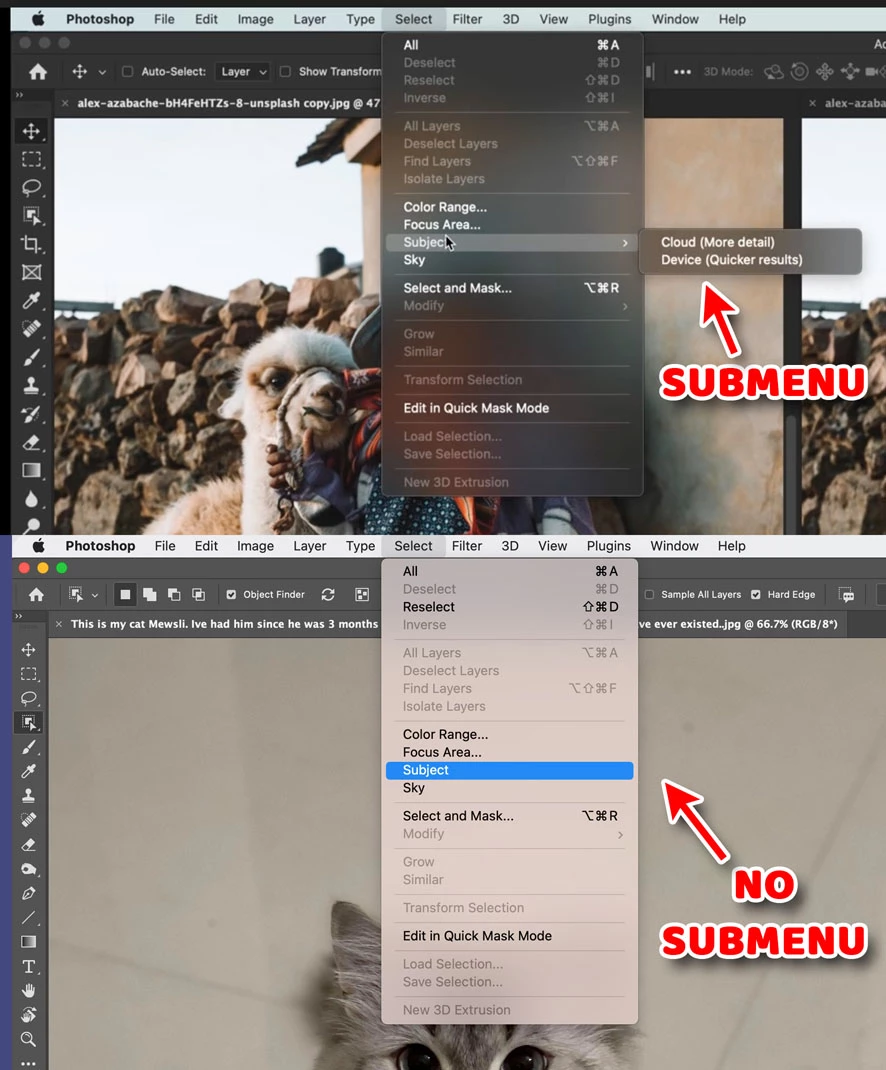
Task: Close the cat Mewsli document tab
Action: (x=59, y=624)
